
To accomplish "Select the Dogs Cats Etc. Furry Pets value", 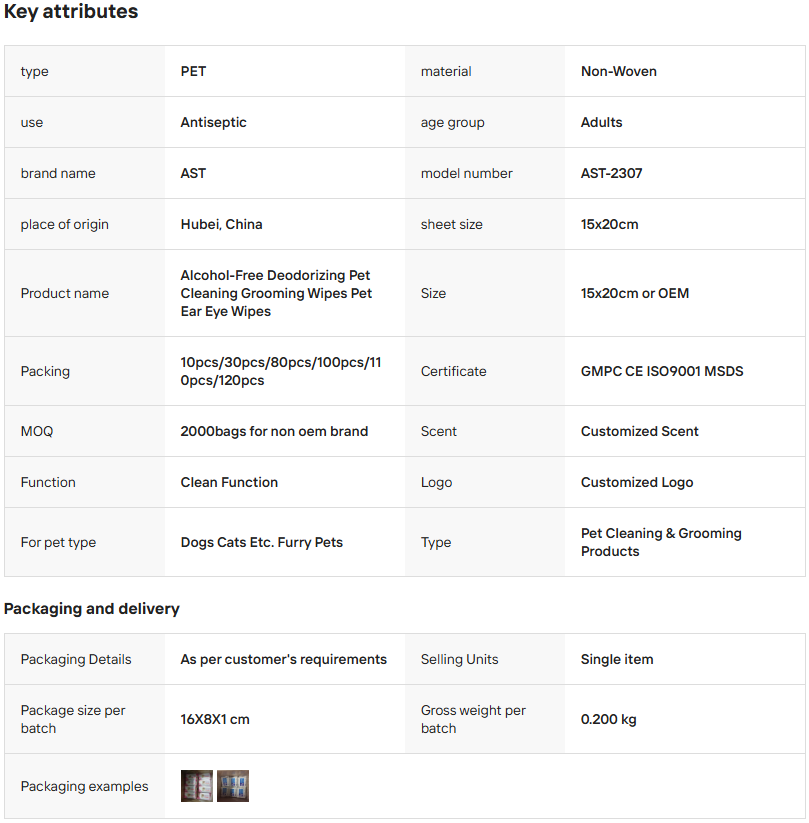I will click(261, 542).
